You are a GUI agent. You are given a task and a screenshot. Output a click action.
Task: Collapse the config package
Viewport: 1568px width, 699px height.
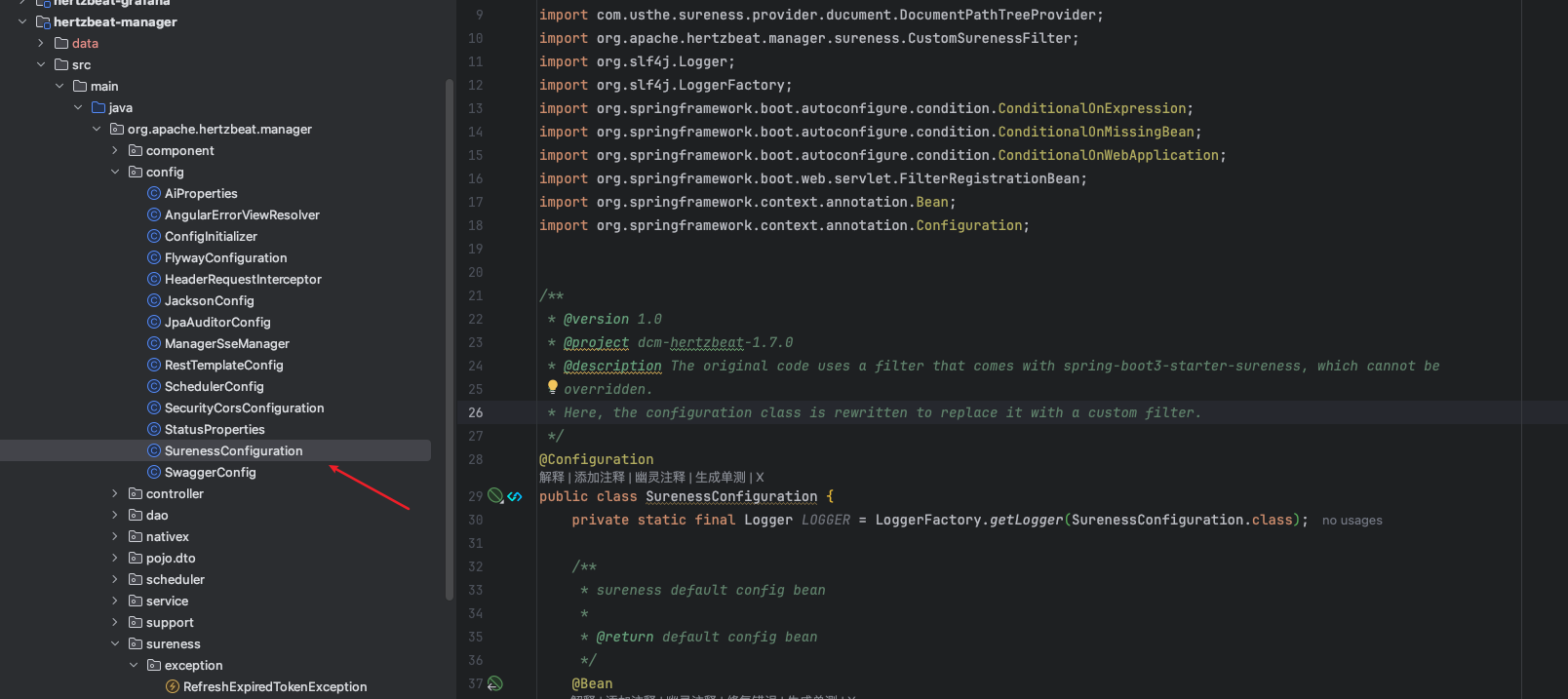coord(115,172)
